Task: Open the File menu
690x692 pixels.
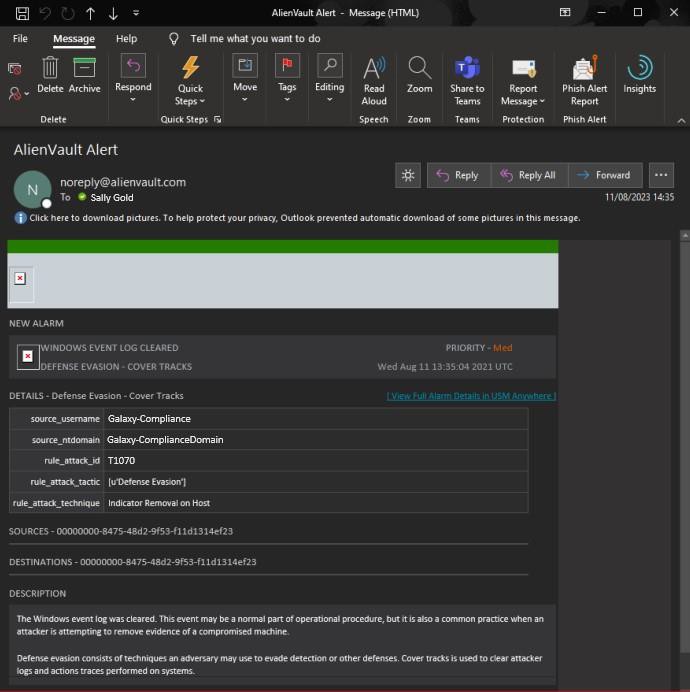Action: 20,39
